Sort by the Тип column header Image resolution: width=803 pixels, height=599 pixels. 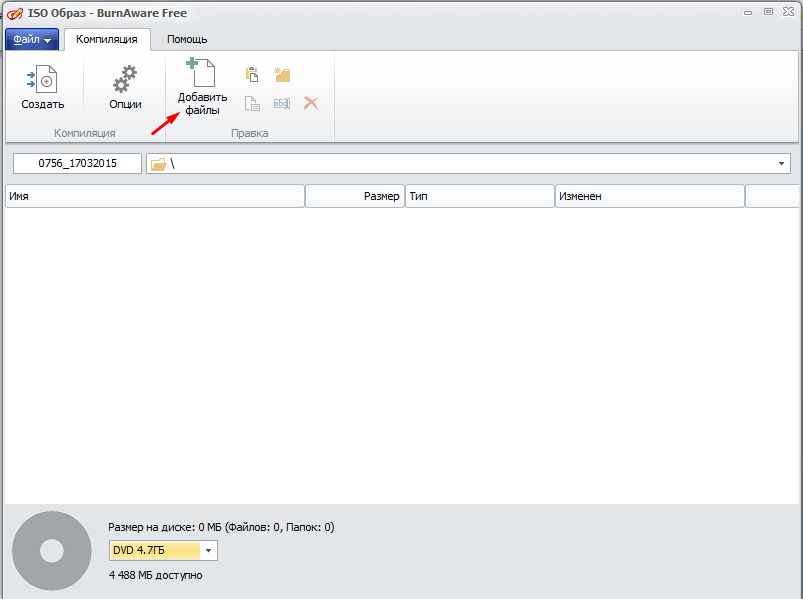pos(480,197)
